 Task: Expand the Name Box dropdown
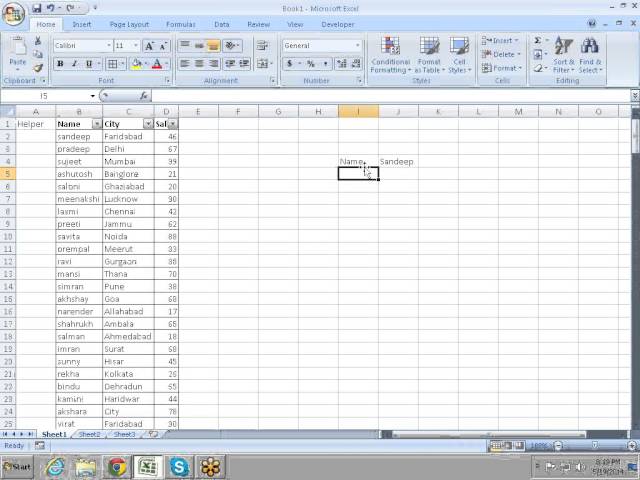(x=93, y=96)
